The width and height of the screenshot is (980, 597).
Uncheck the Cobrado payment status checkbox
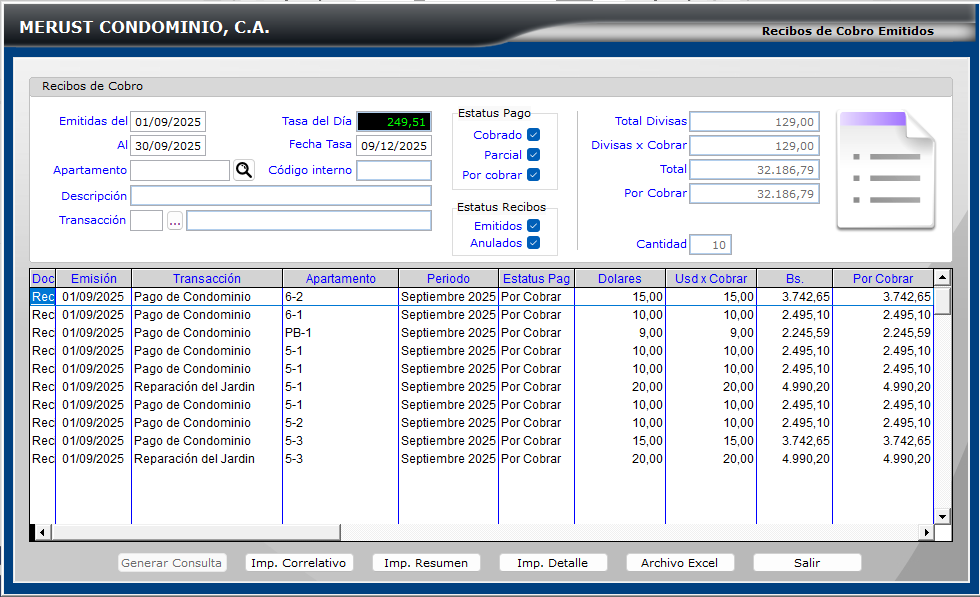tap(534, 135)
